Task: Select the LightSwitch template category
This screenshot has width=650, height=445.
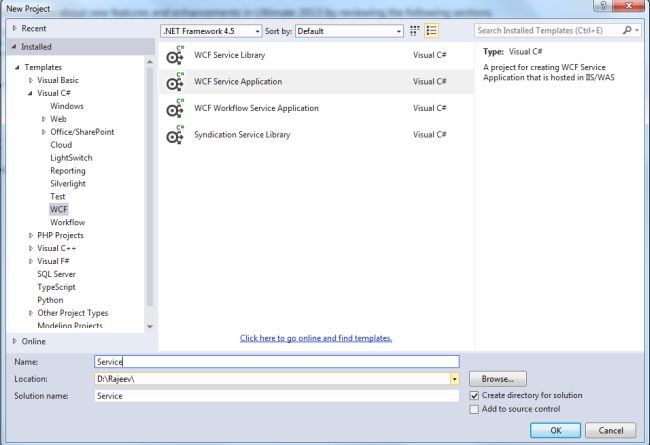Action: tap(71, 158)
